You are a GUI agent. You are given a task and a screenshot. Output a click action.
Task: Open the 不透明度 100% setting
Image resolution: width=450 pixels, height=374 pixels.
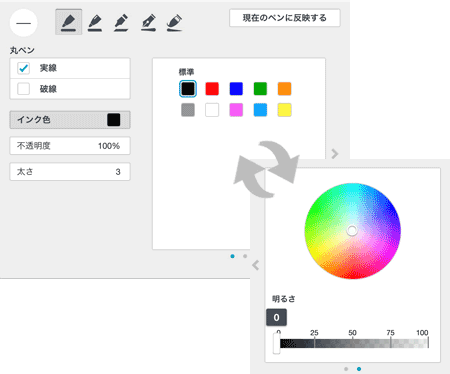click(x=70, y=146)
